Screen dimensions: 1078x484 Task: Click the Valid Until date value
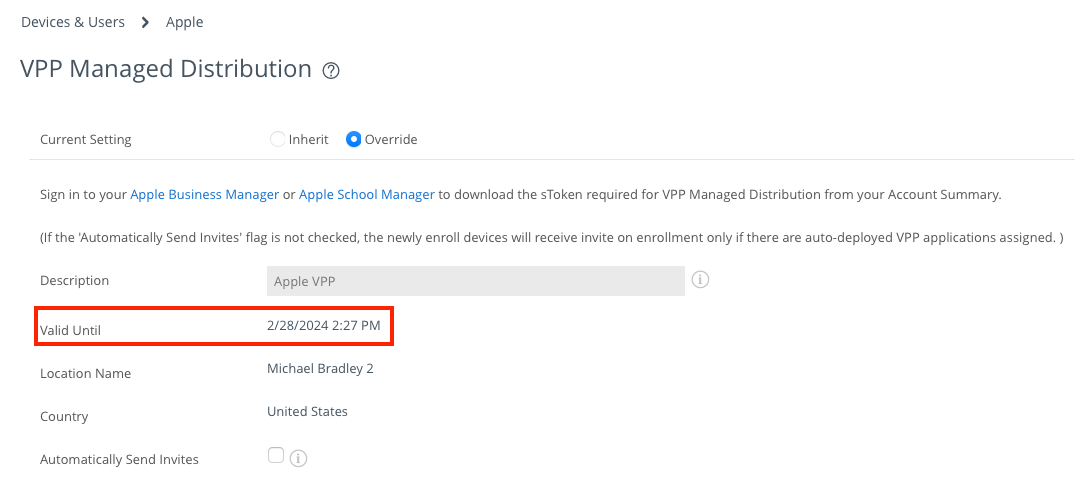(x=324, y=326)
